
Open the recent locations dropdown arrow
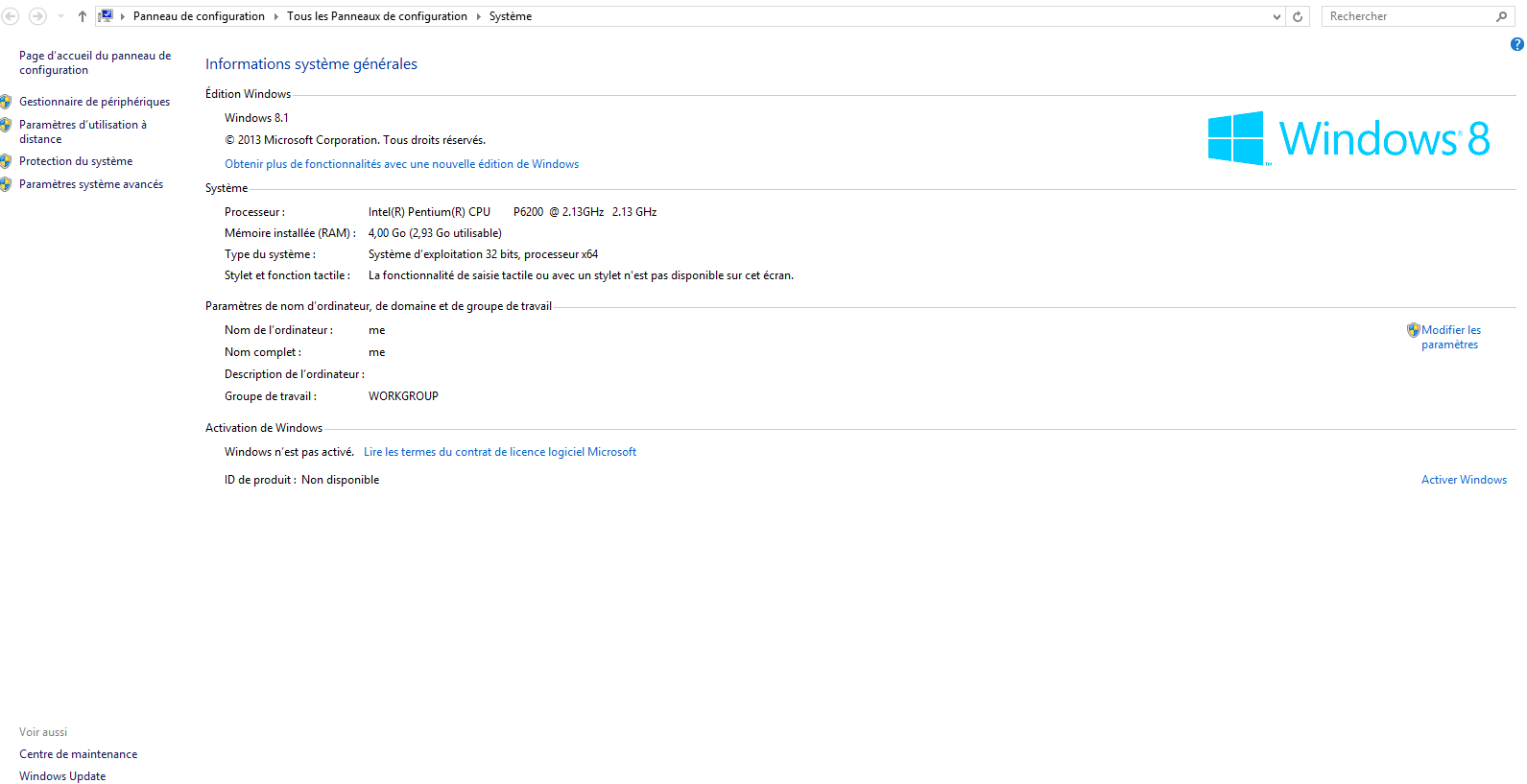(61, 16)
